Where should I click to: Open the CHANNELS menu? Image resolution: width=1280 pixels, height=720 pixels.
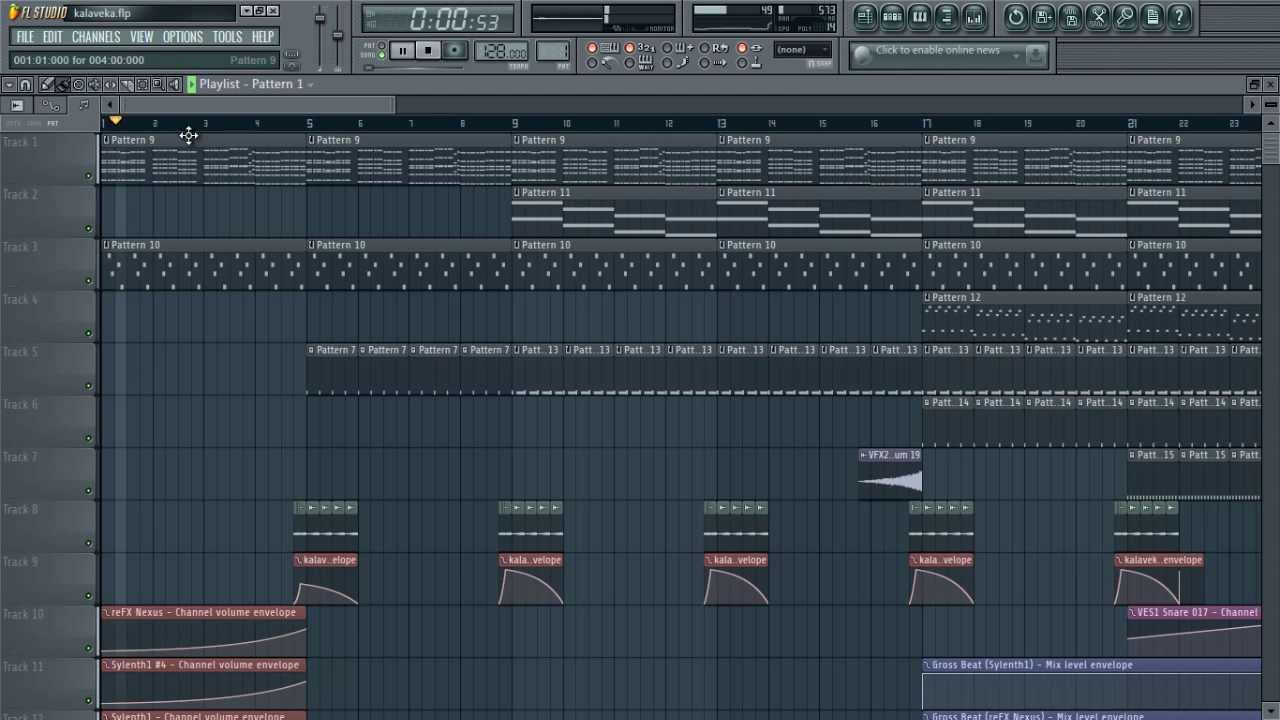coord(96,37)
